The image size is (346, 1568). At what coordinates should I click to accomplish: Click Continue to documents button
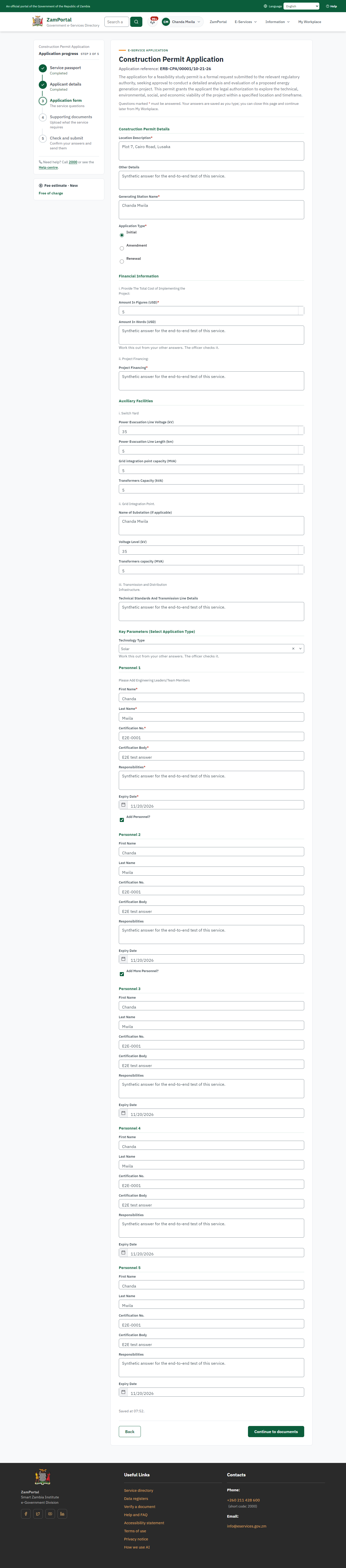coord(276,1432)
